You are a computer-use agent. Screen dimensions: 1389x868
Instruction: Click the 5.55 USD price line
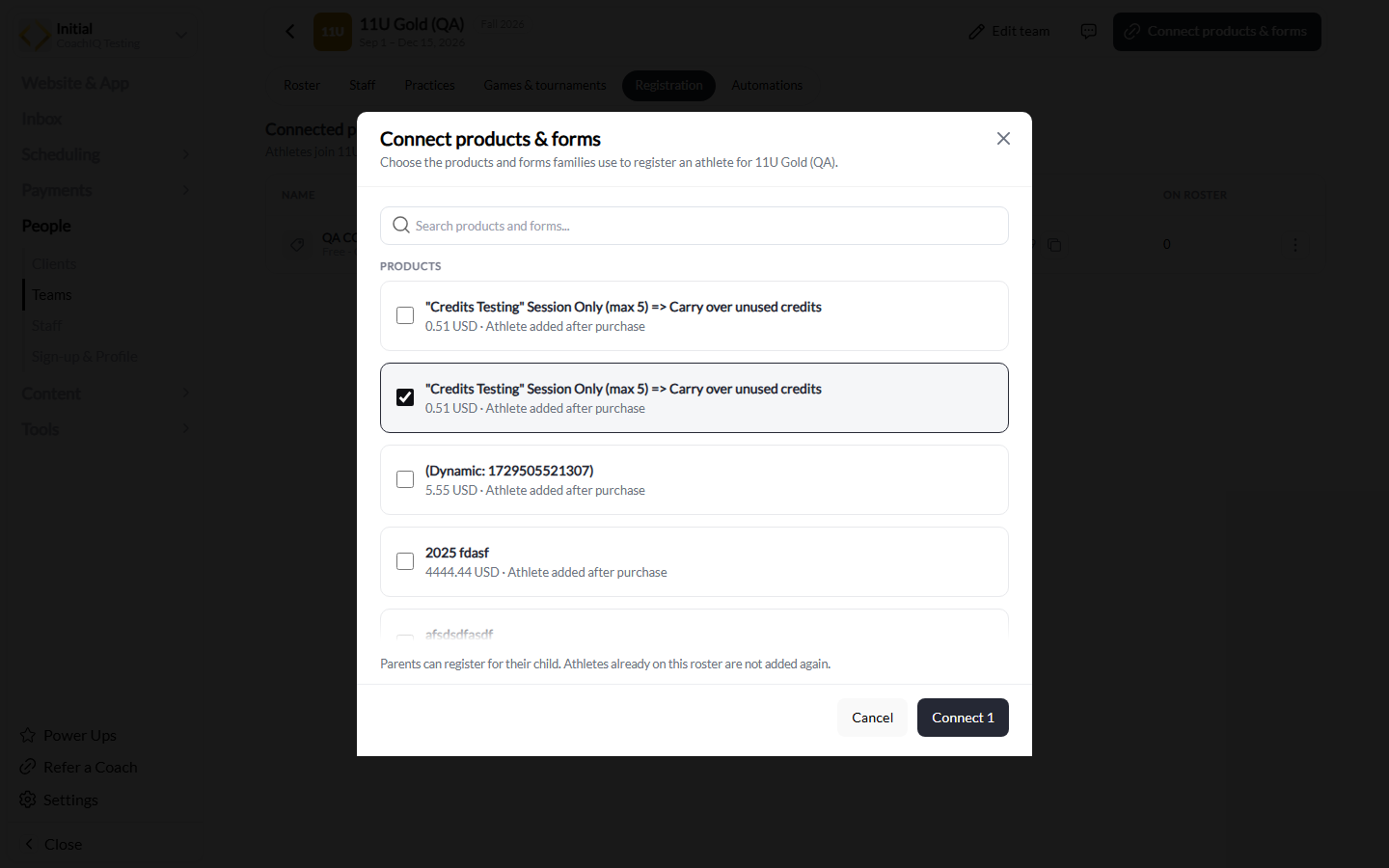point(535,490)
